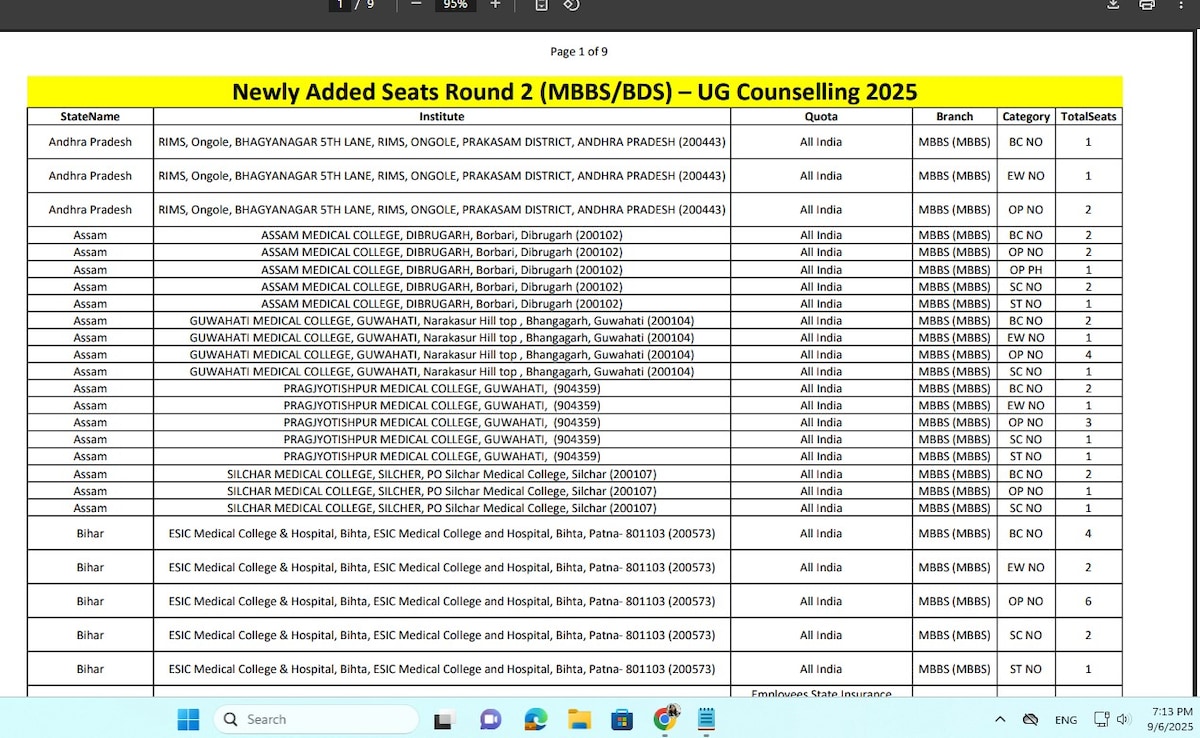Zoom out the PDF with the minus button
The width and height of the screenshot is (1200, 738).
(x=416, y=5)
